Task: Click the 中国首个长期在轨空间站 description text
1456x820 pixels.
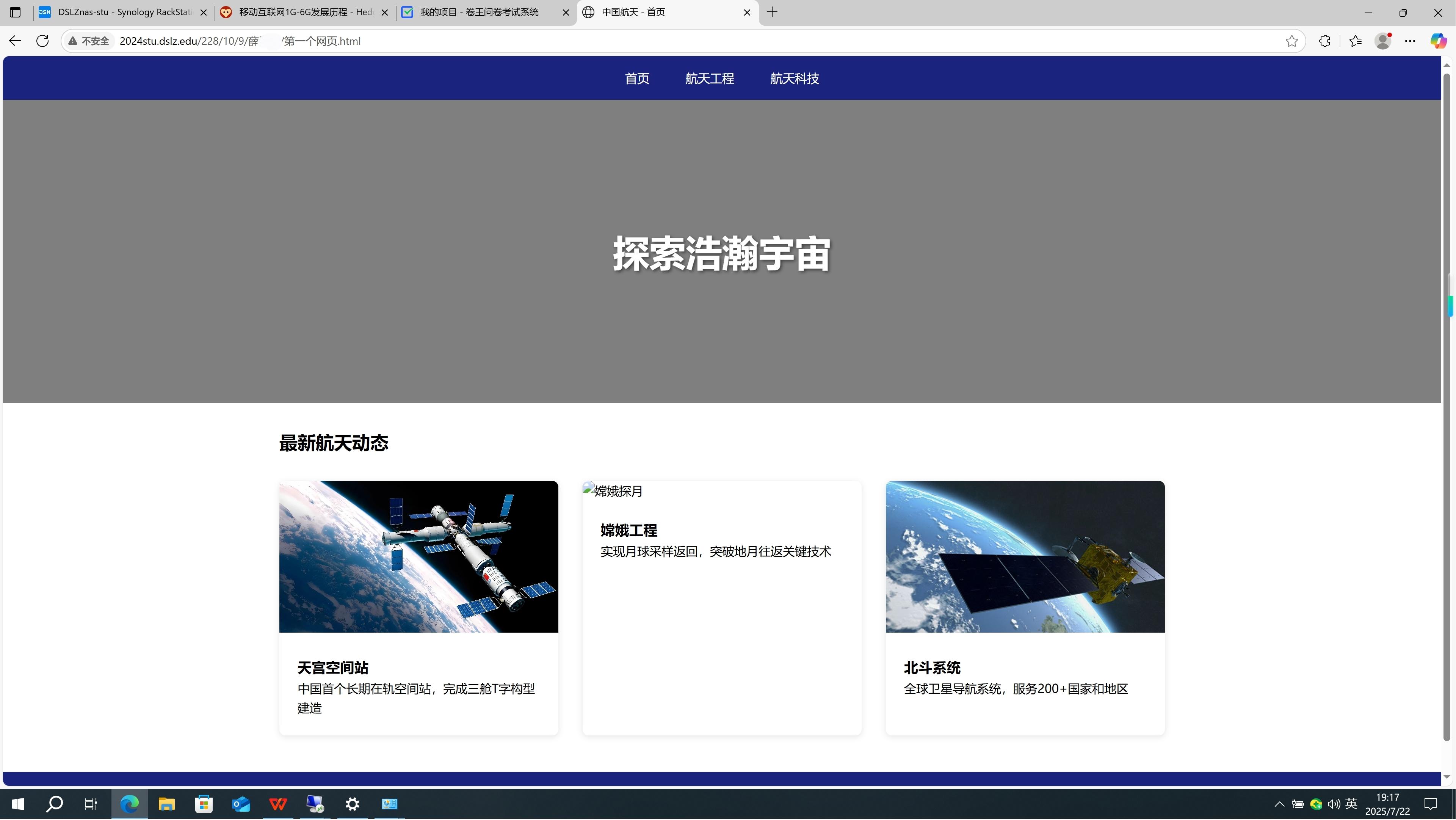Action: 417,698
